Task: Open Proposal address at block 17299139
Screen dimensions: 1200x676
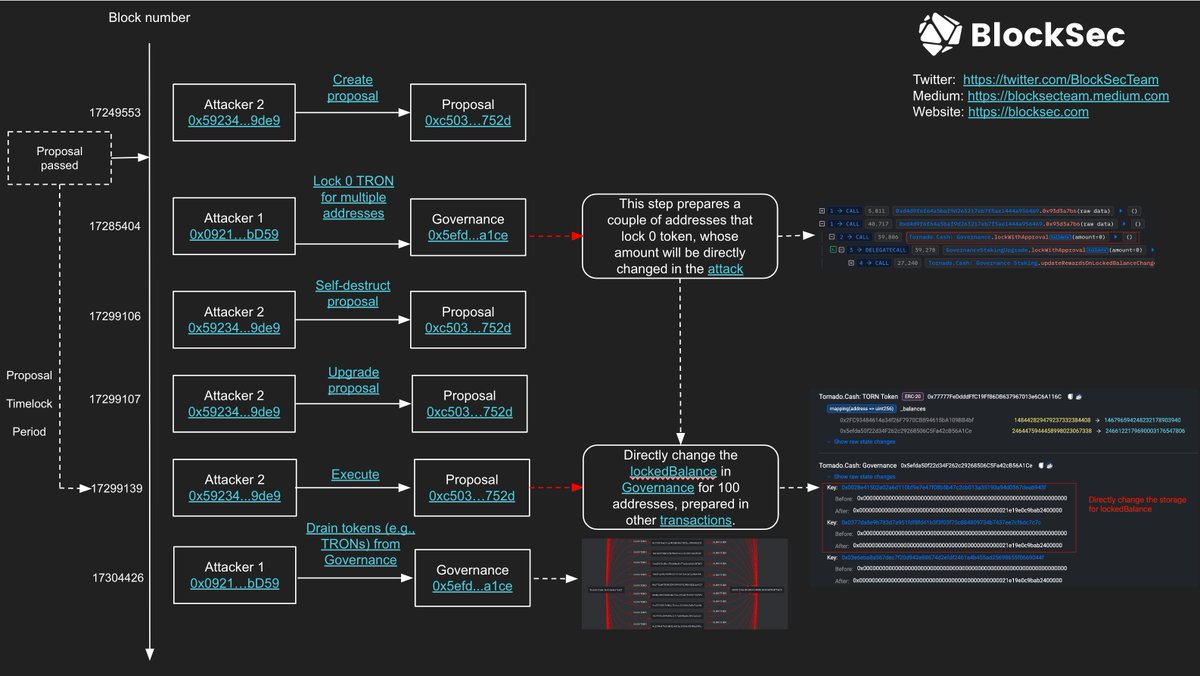Action: 472,496
